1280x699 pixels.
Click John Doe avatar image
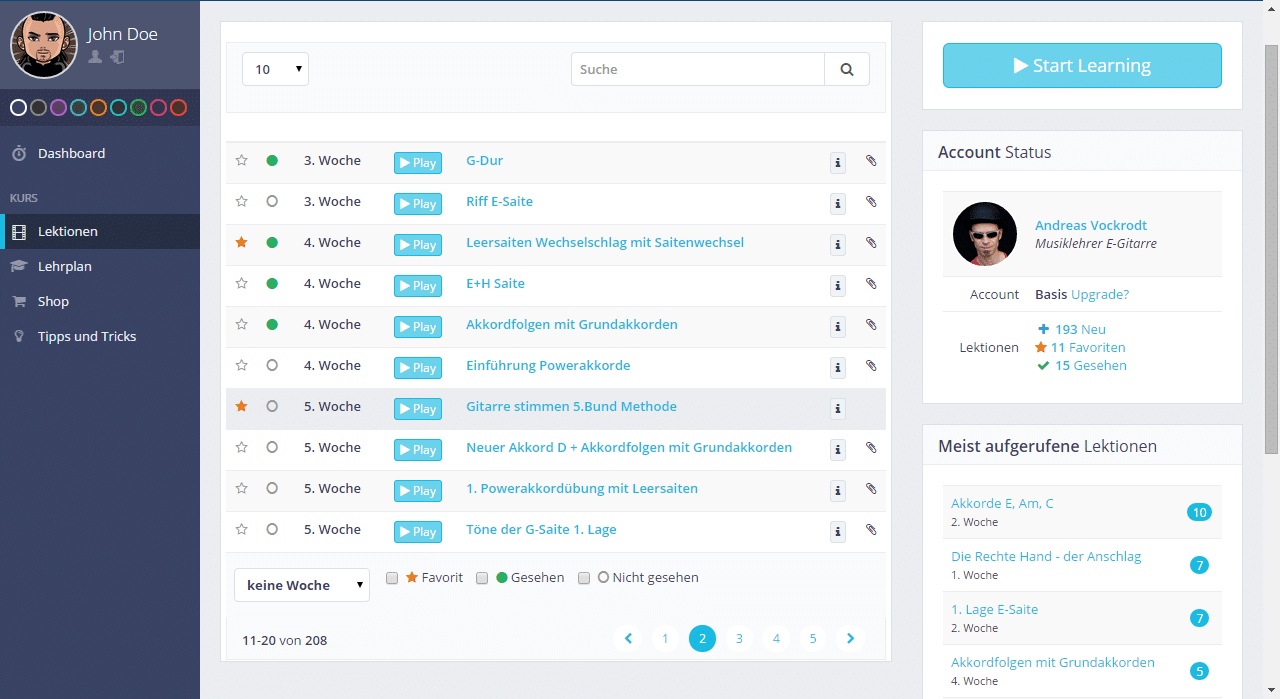coord(44,45)
